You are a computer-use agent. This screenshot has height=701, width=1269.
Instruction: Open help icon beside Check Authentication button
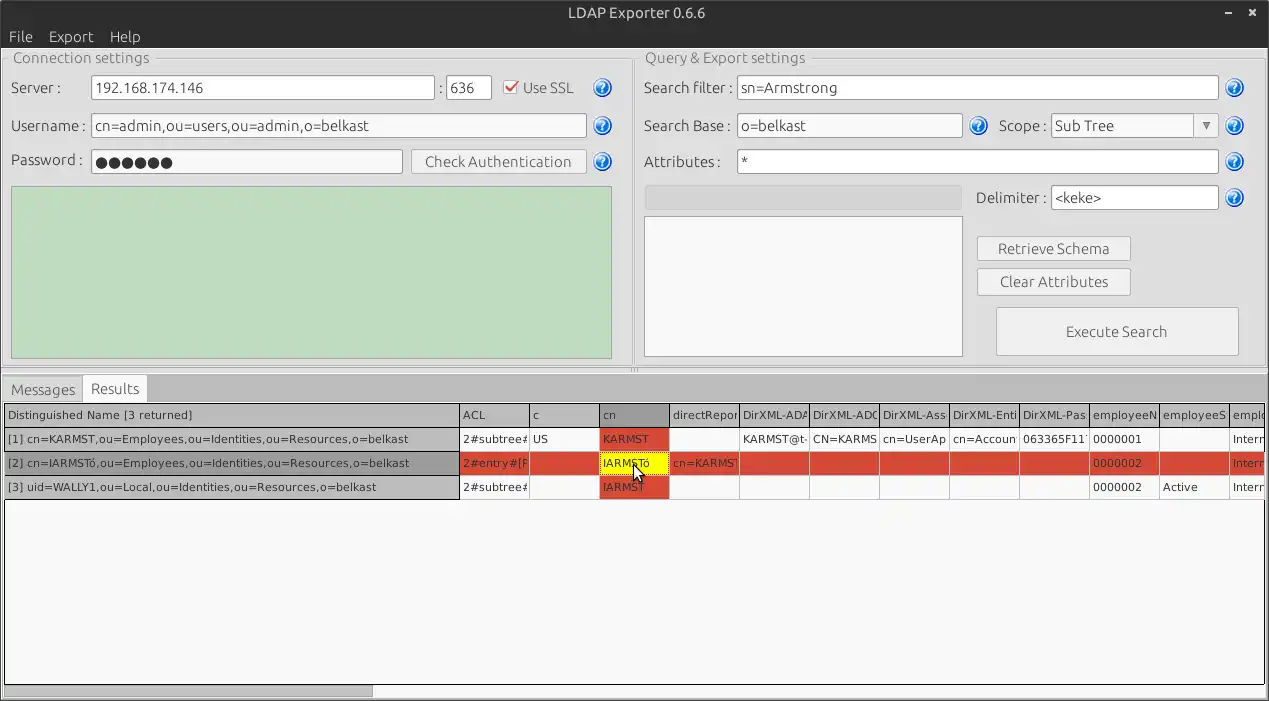[x=602, y=162]
